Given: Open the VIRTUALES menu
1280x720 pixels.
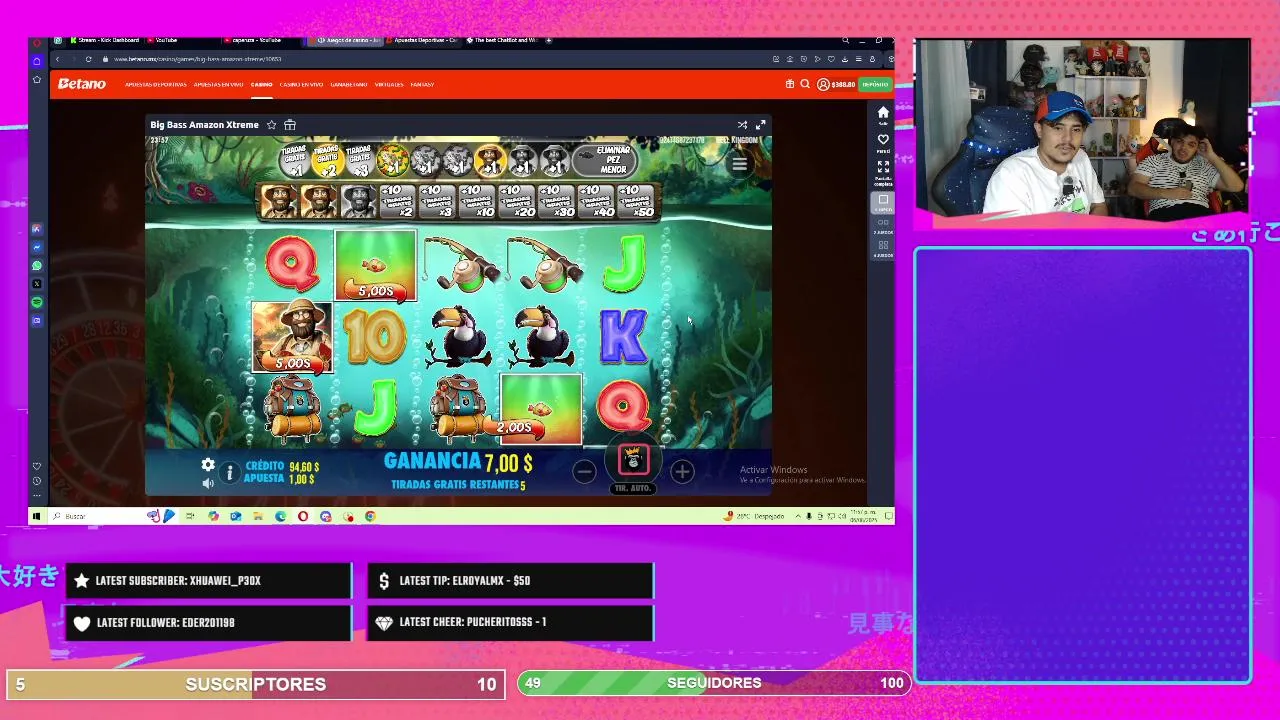Looking at the screenshot, I should [x=389, y=85].
